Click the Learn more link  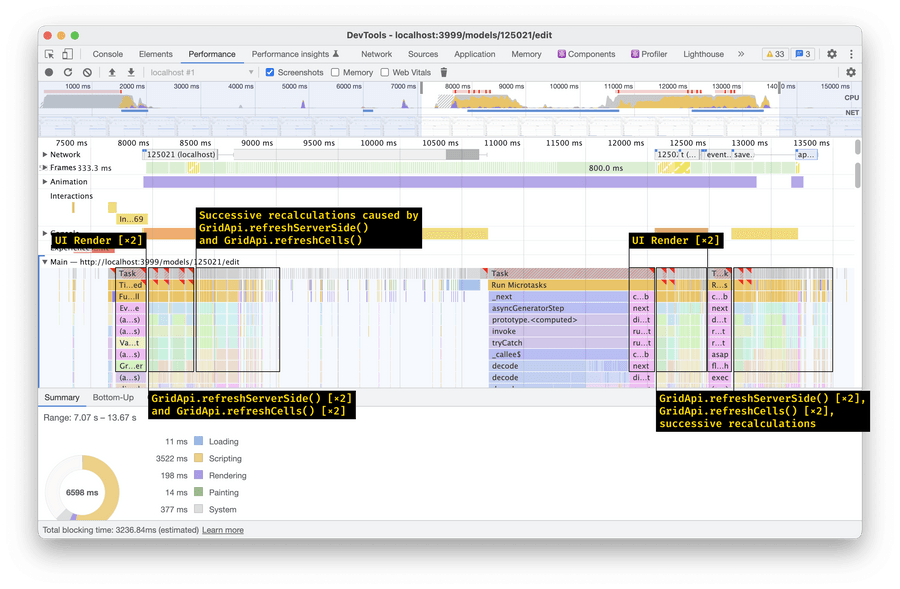[x=223, y=530]
